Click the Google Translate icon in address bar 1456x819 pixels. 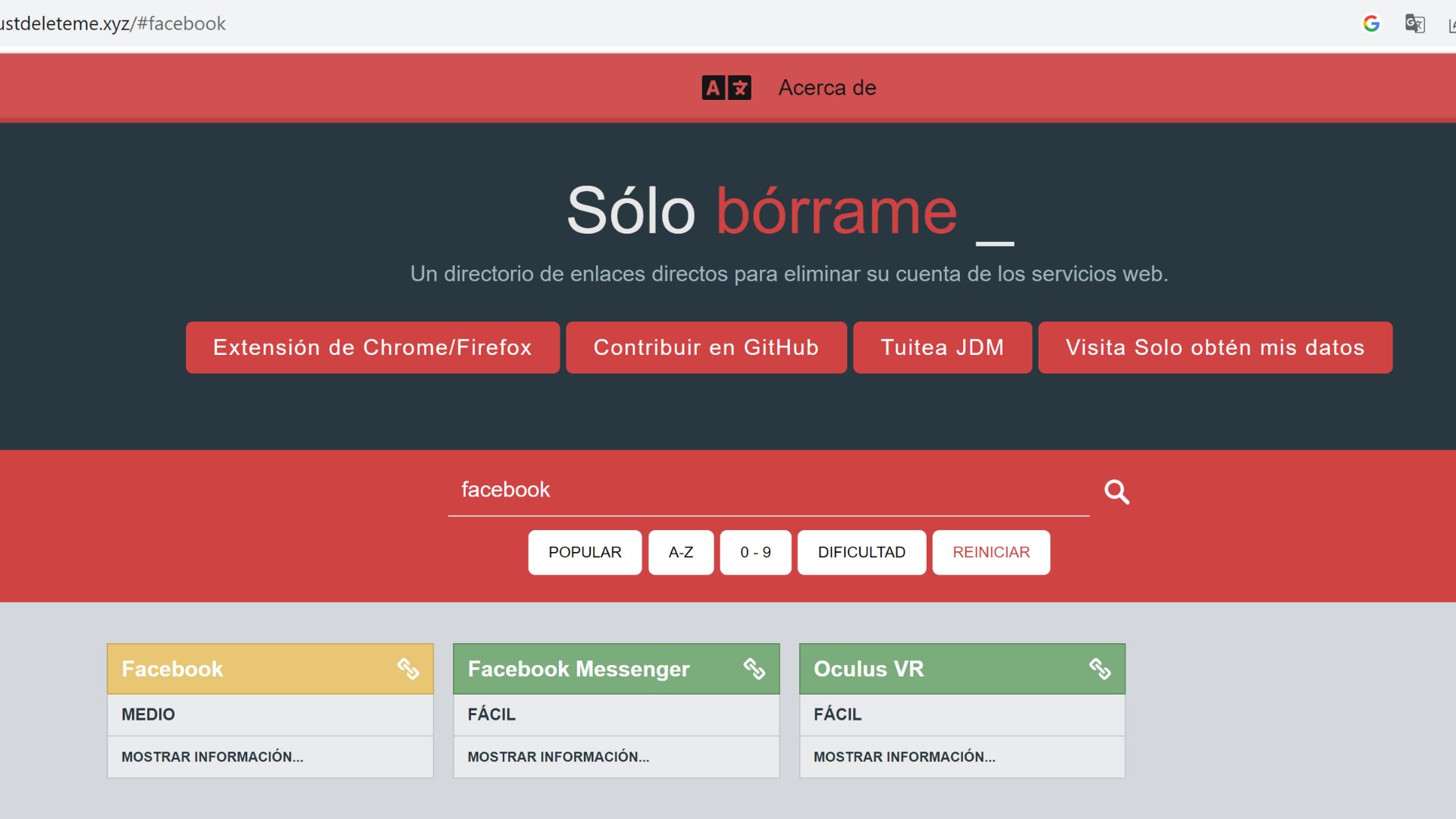coord(1414,24)
